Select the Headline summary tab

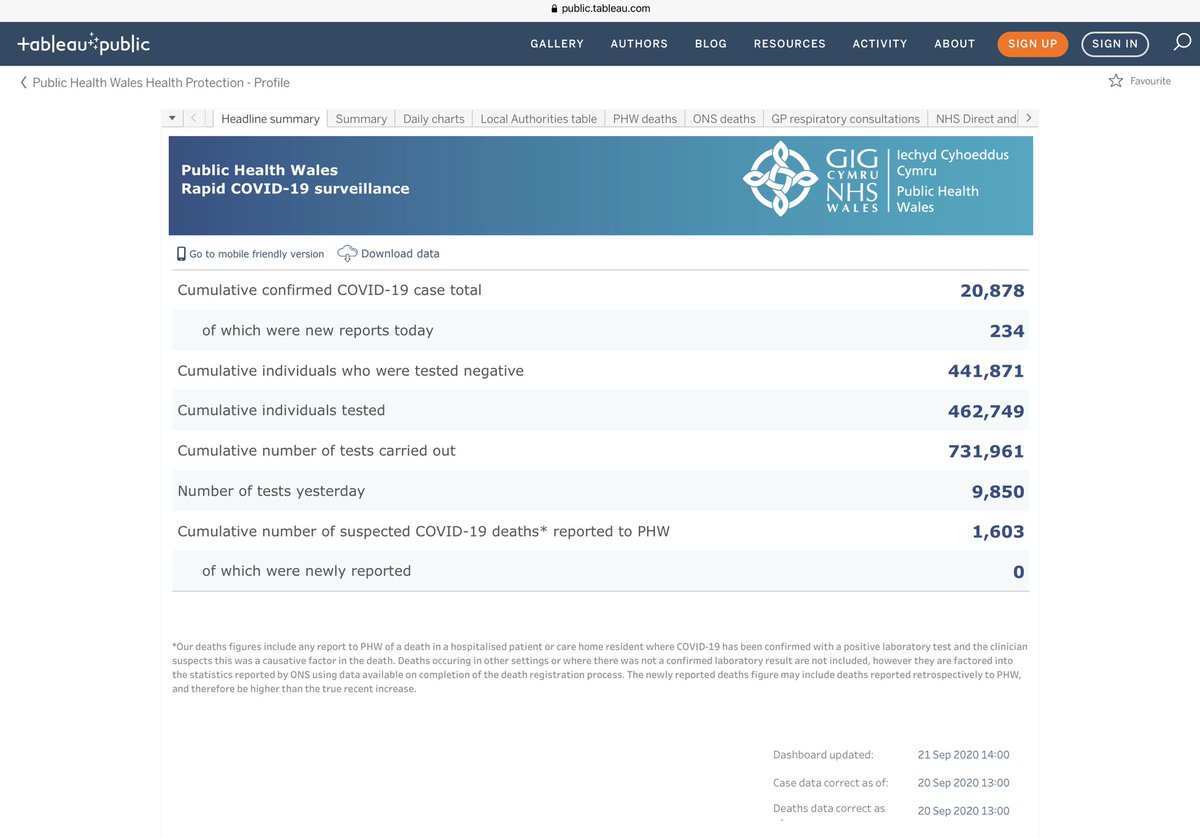coord(270,118)
